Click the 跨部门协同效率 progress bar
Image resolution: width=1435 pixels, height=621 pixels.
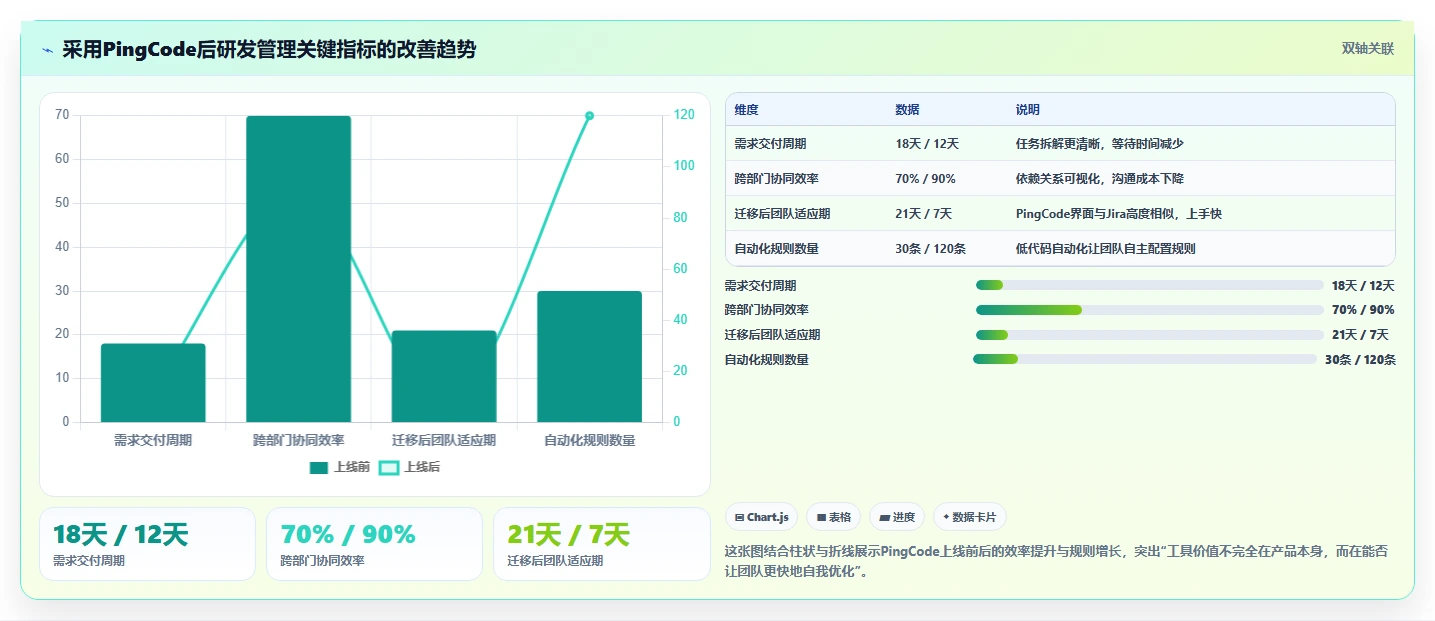[x=1150, y=310]
